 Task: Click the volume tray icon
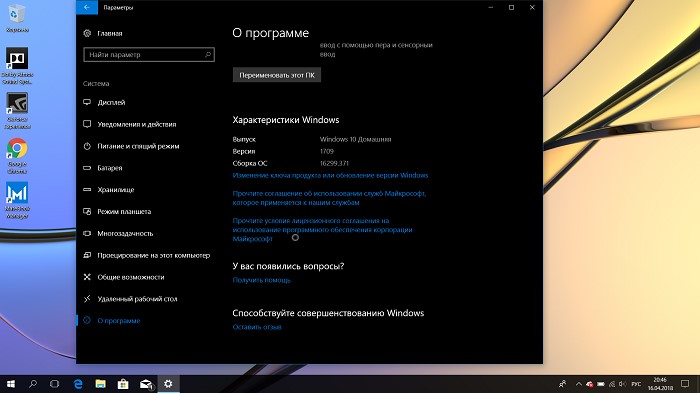(623, 384)
